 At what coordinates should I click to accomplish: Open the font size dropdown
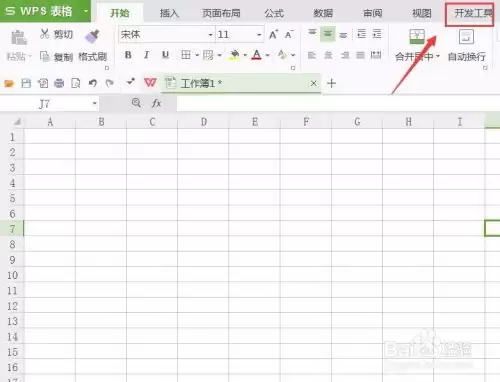pos(259,35)
